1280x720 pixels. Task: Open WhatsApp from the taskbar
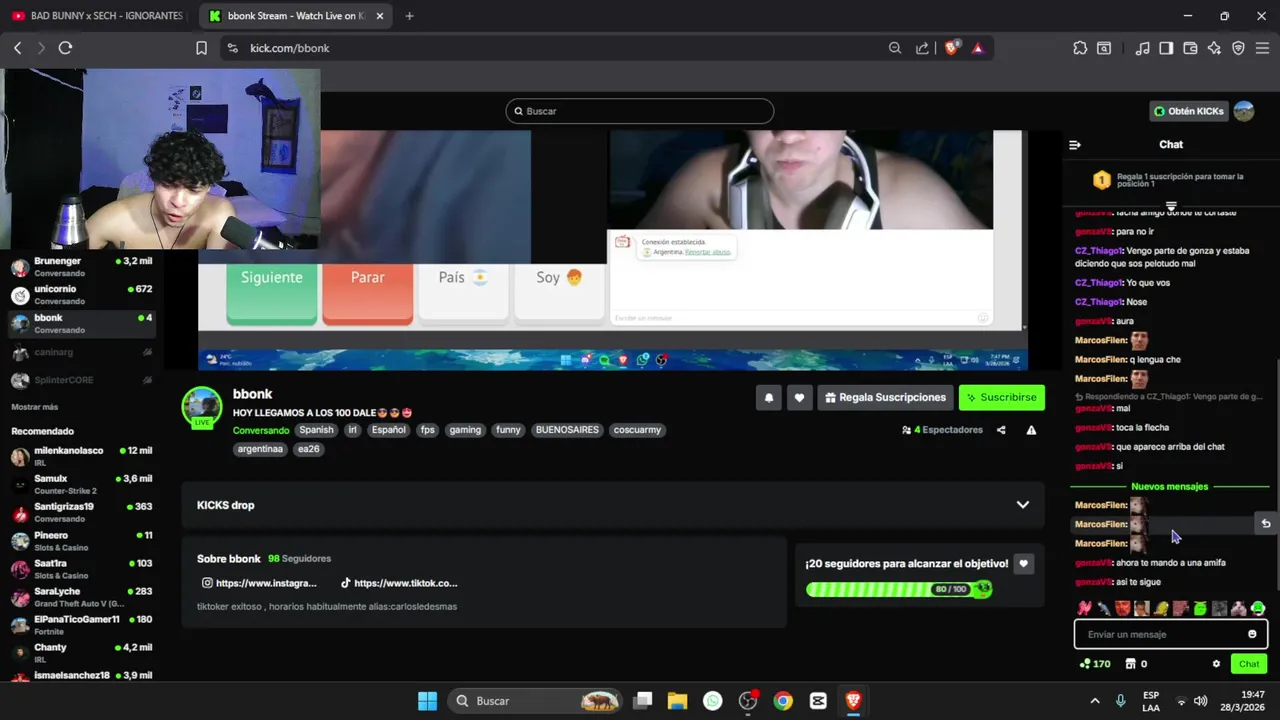tap(712, 701)
